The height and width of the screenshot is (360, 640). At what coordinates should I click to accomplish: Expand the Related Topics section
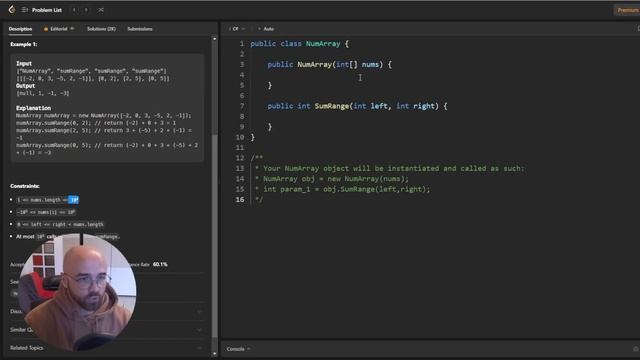click(106, 348)
